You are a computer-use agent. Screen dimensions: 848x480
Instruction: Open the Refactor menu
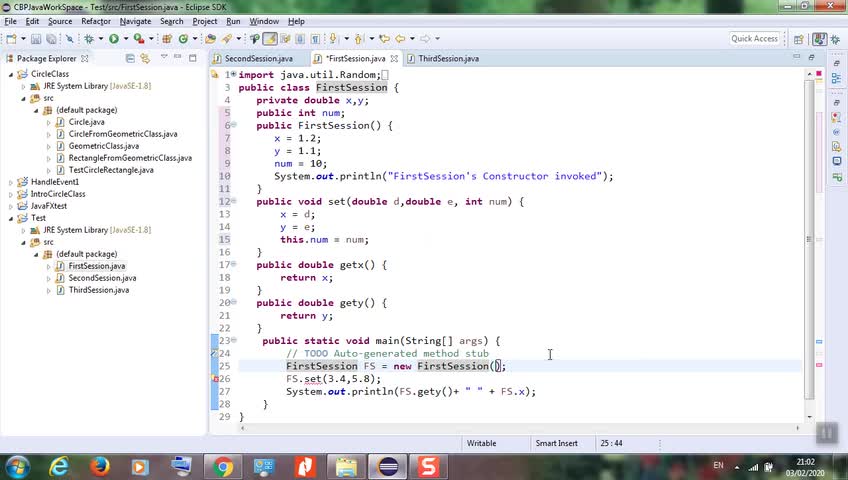pyautogui.click(x=96, y=21)
